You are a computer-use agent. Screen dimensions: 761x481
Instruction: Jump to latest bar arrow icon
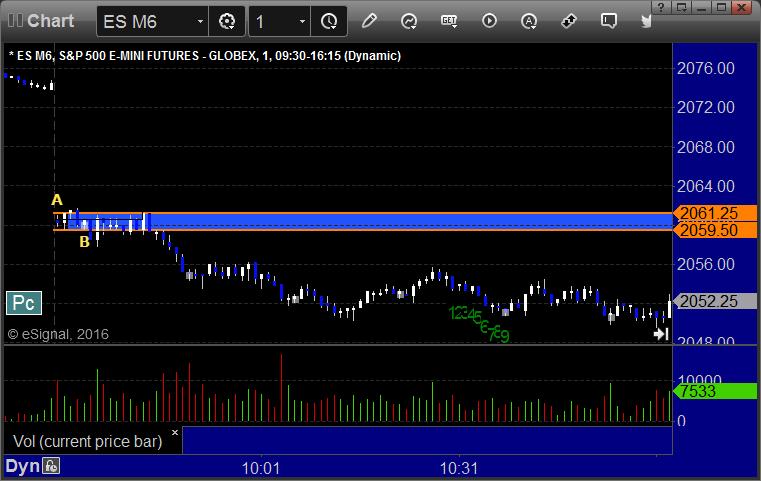coord(661,334)
